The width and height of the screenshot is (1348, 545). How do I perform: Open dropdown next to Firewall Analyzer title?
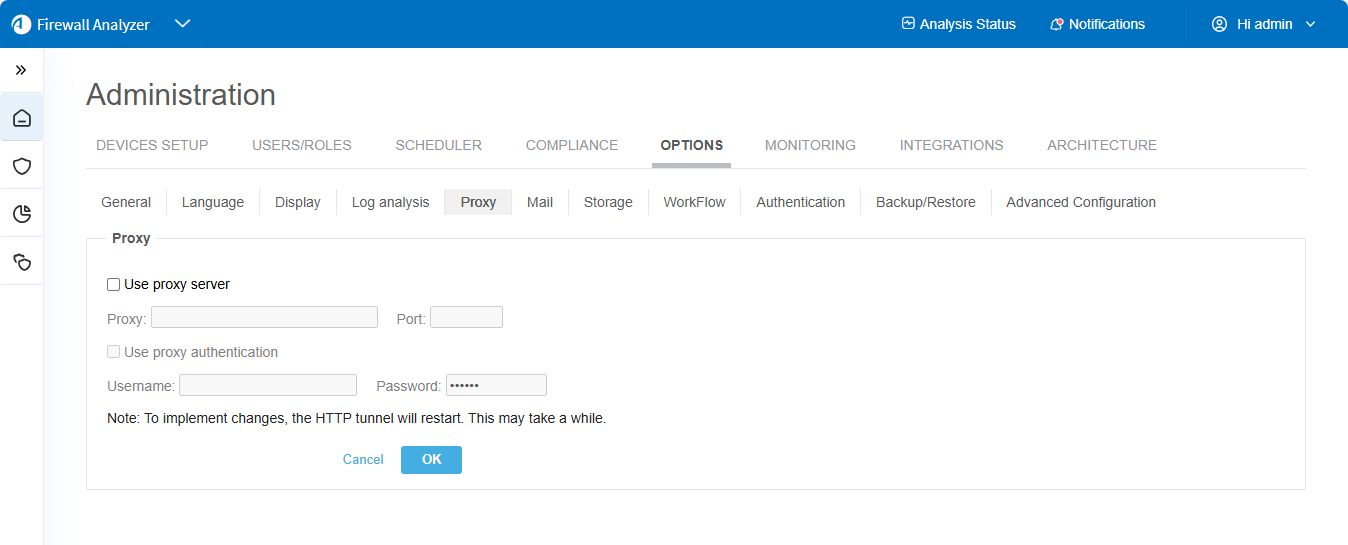coord(182,24)
